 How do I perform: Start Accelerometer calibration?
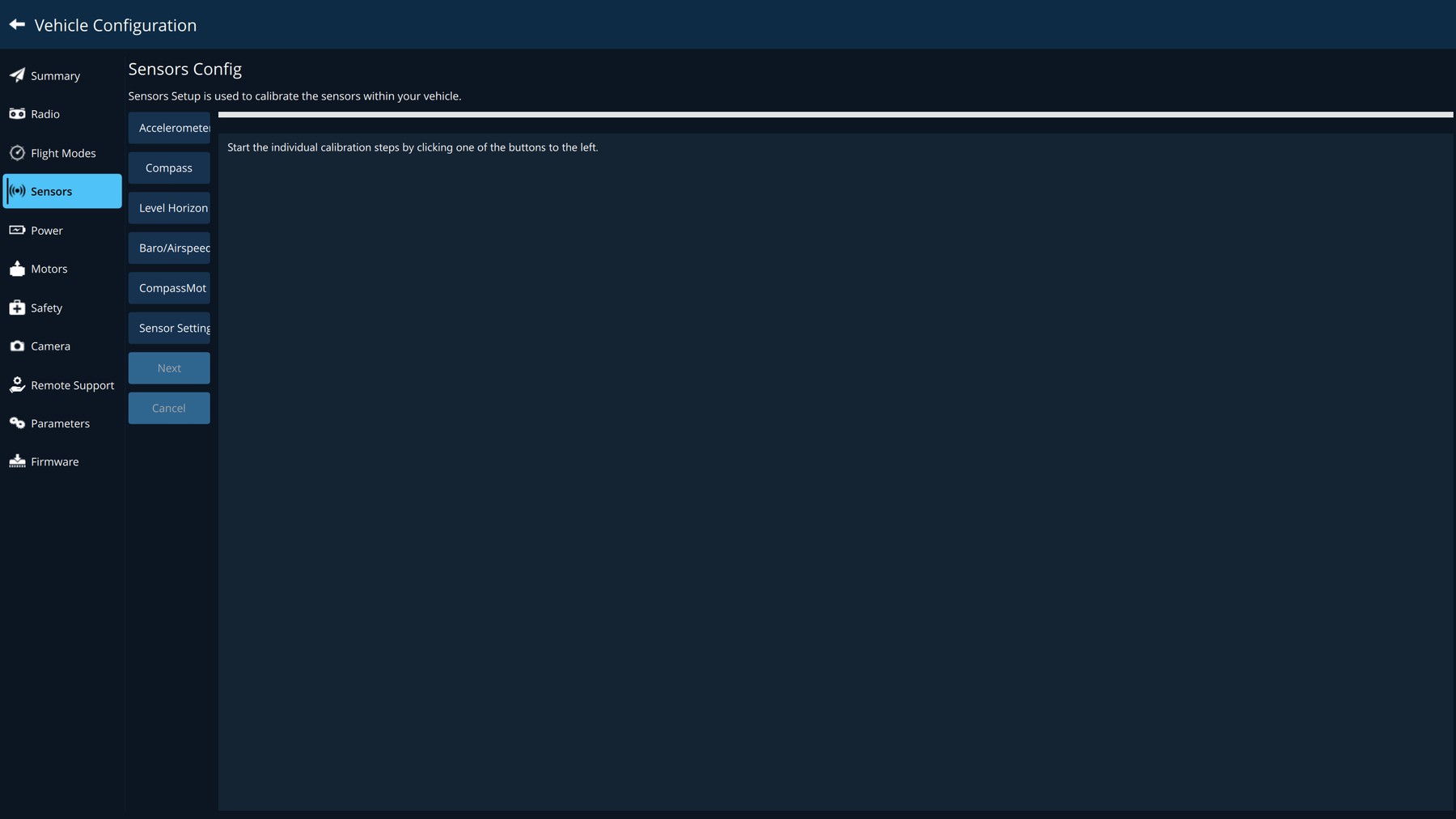(x=169, y=128)
